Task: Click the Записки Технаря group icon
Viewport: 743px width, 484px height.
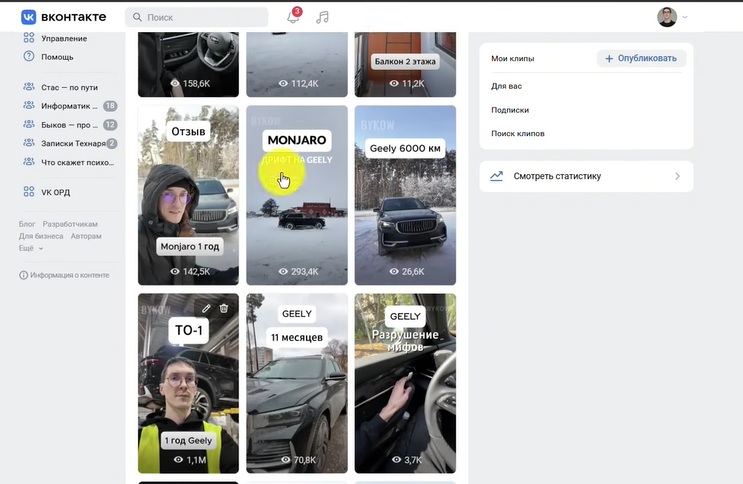Action: click(29, 143)
